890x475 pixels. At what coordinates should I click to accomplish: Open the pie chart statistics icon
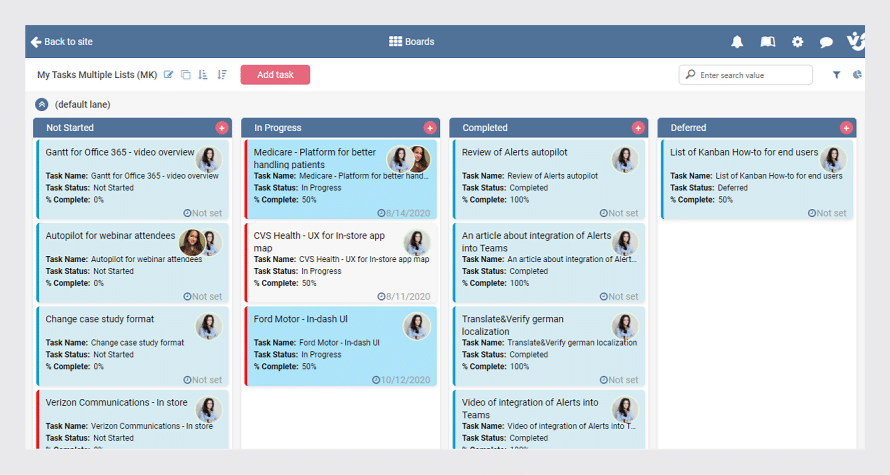coord(857,74)
